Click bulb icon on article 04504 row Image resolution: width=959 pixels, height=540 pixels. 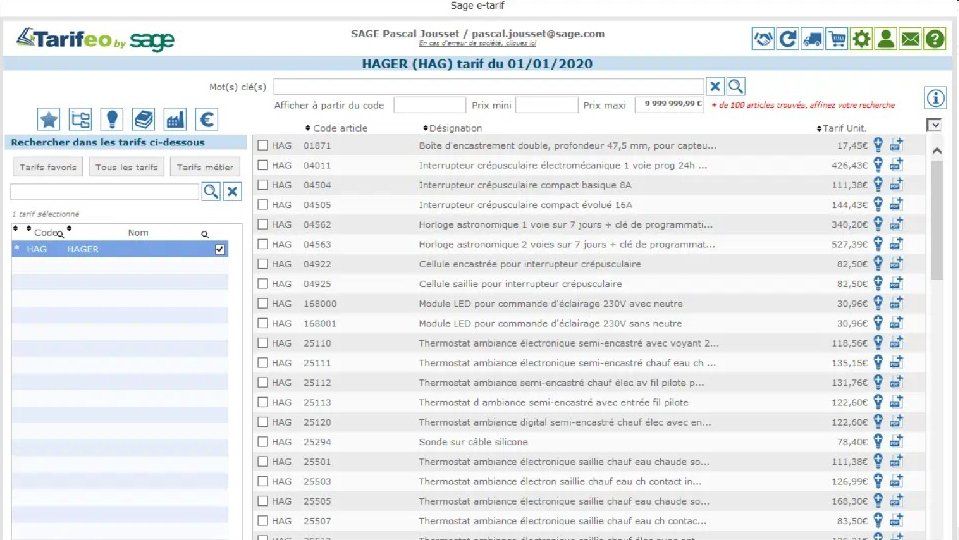coord(878,184)
